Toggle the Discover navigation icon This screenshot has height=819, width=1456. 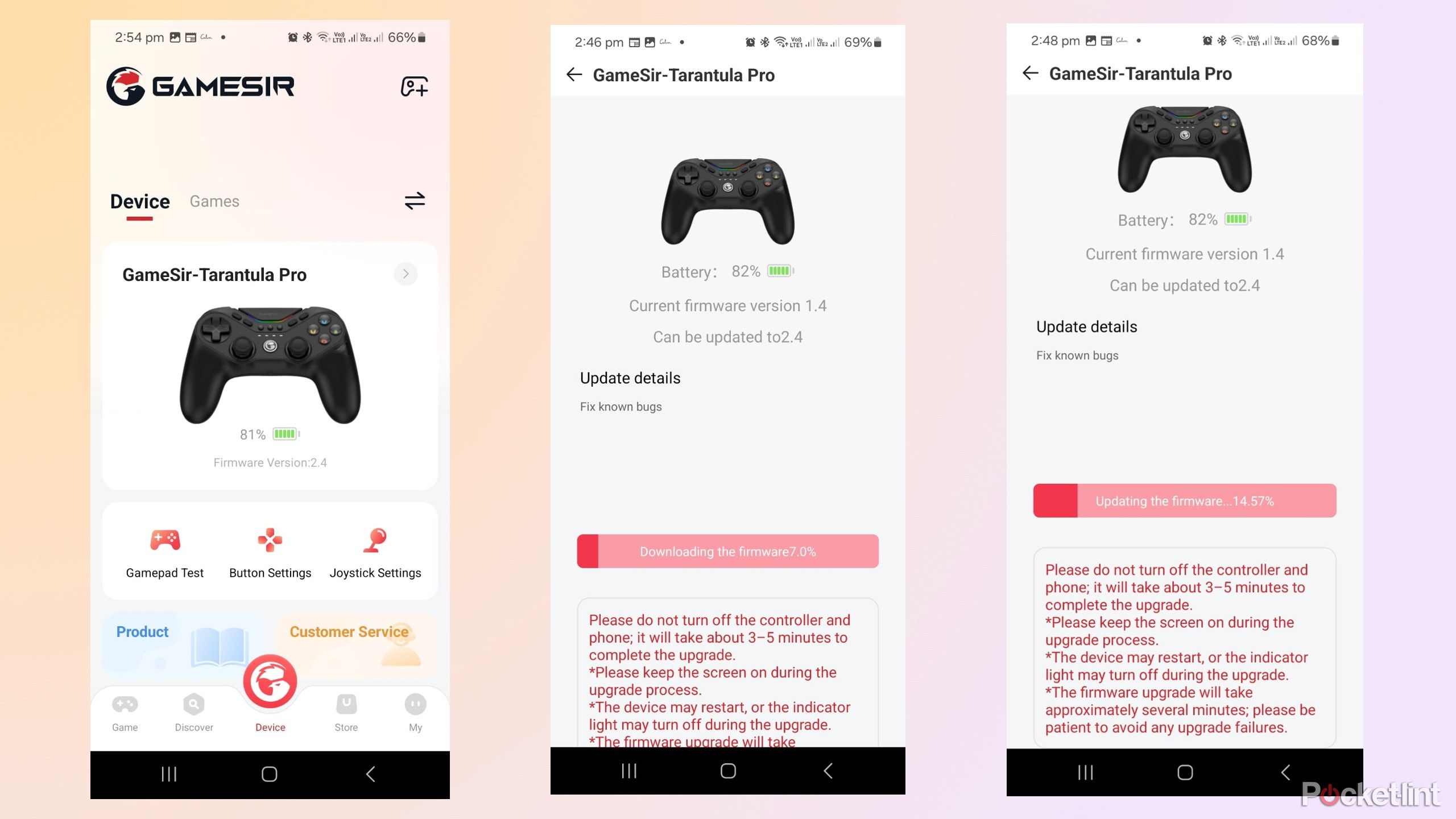[x=194, y=712]
